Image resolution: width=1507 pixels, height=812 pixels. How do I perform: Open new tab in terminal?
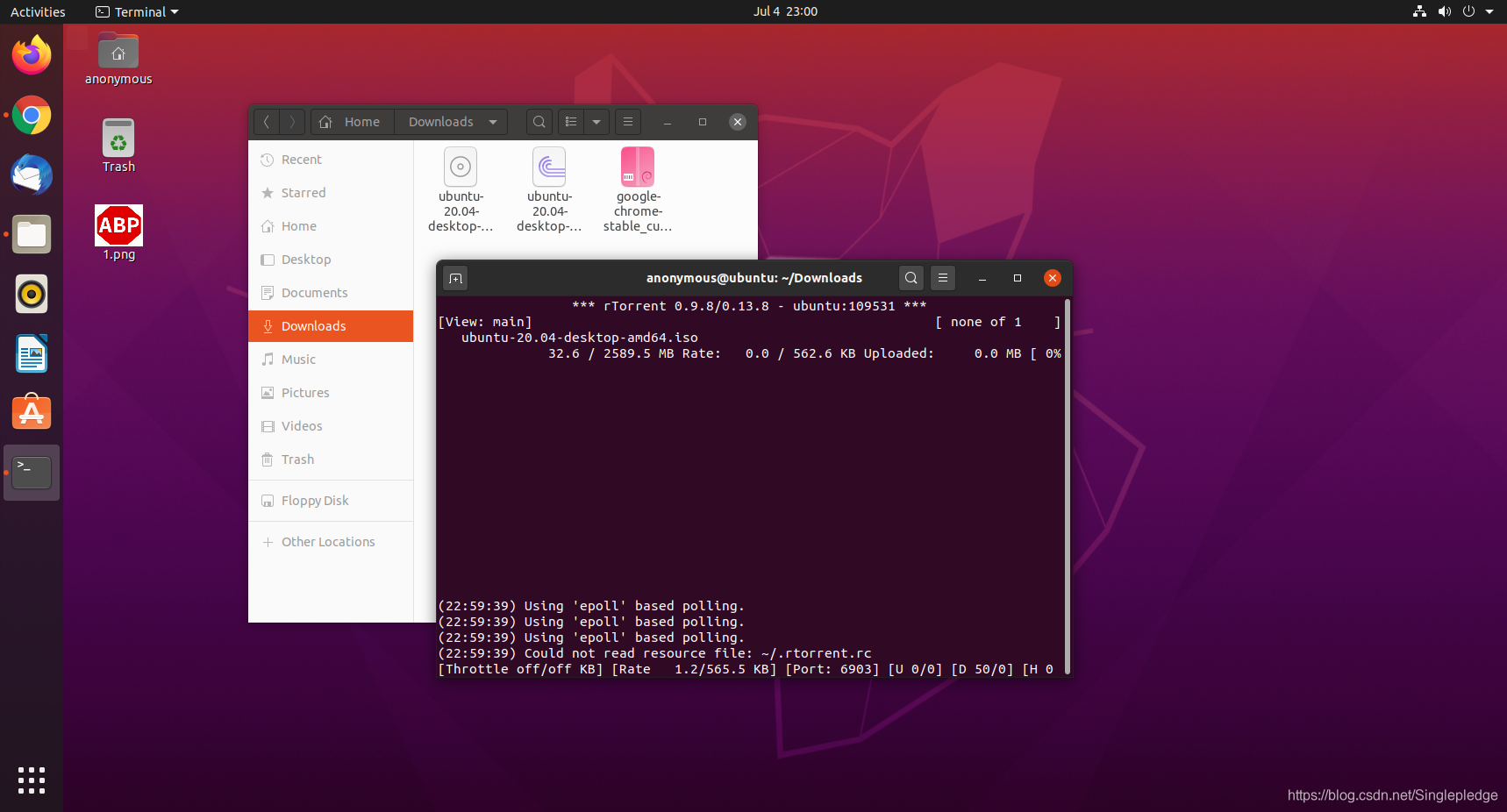tap(455, 278)
